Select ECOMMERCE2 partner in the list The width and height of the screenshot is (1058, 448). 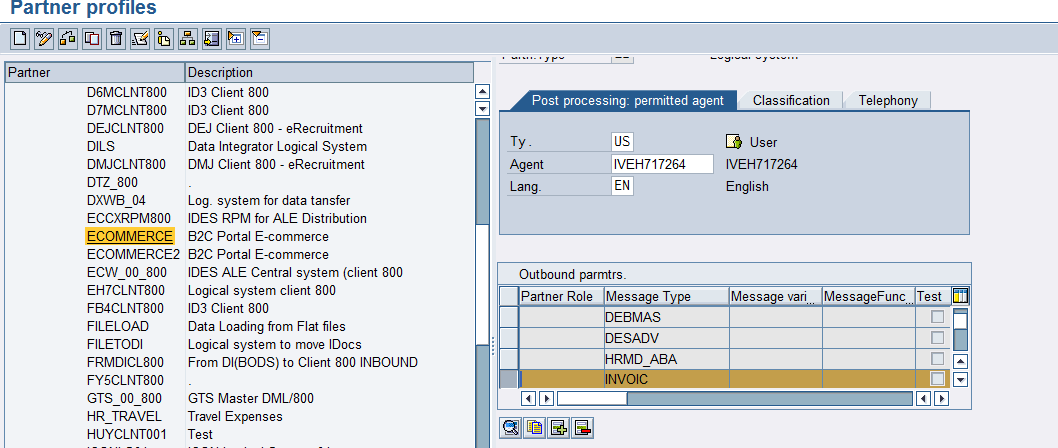133,254
